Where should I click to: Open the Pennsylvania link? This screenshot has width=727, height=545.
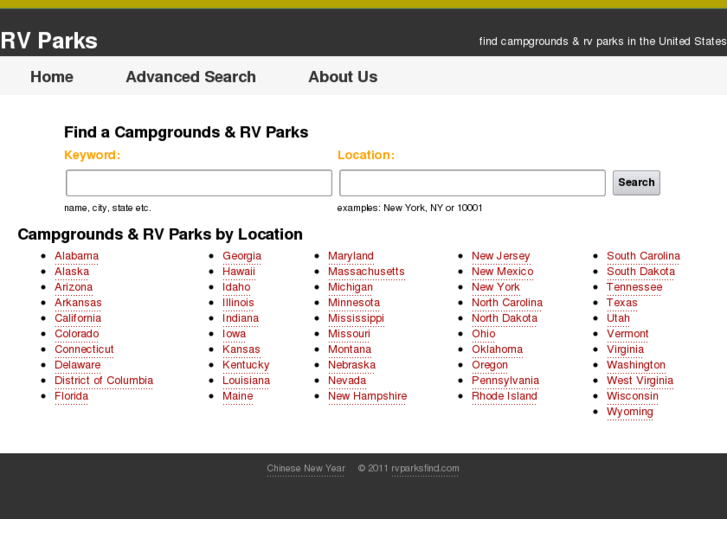(x=505, y=380)
